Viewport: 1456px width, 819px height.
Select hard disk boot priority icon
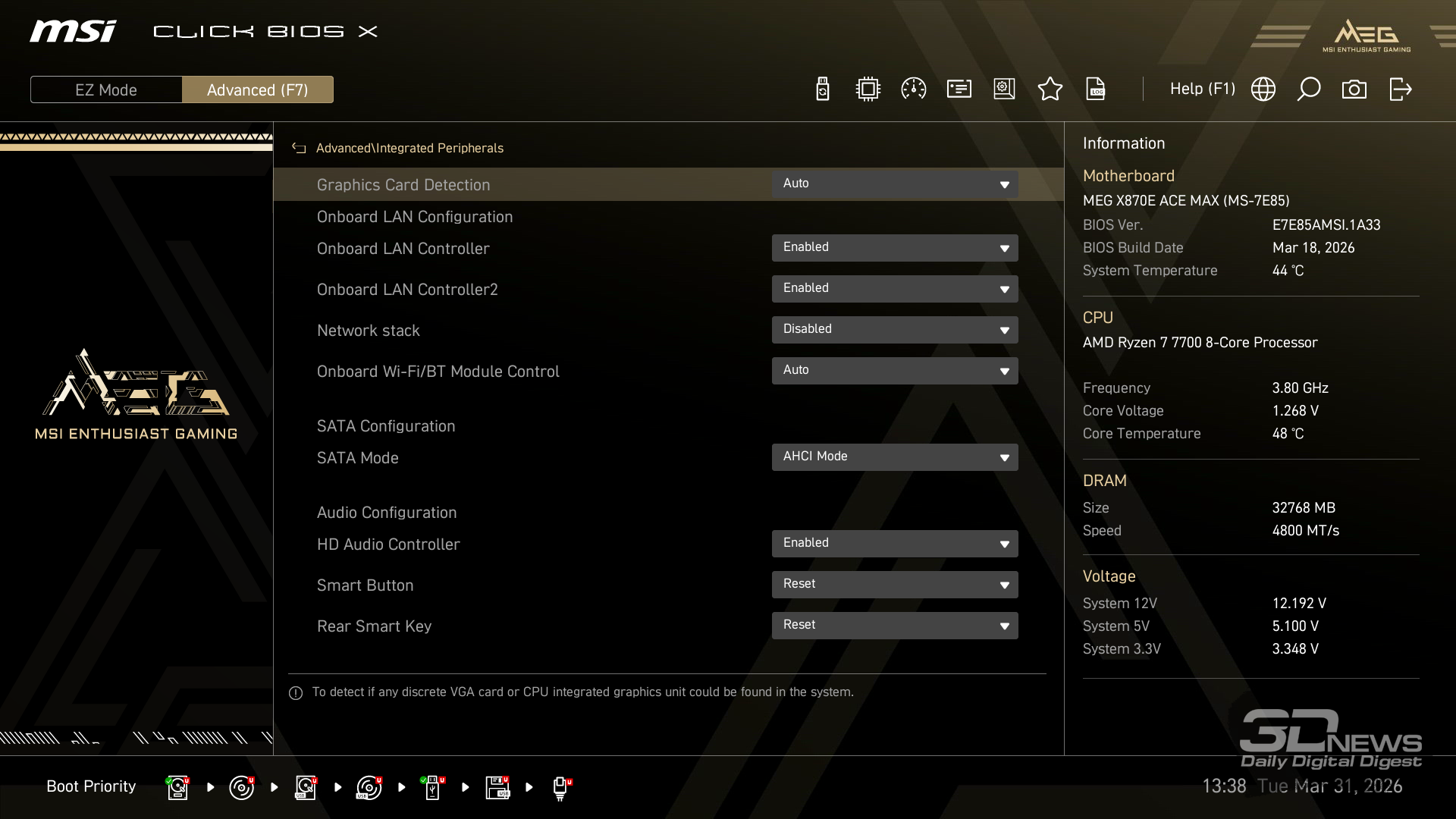click(177, 787)
